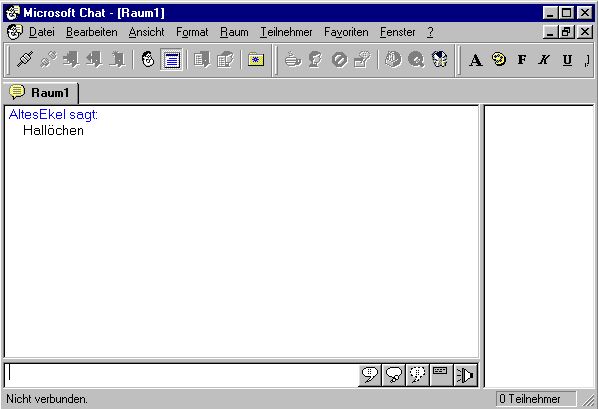Open the Room List icon

coord(202,60)
